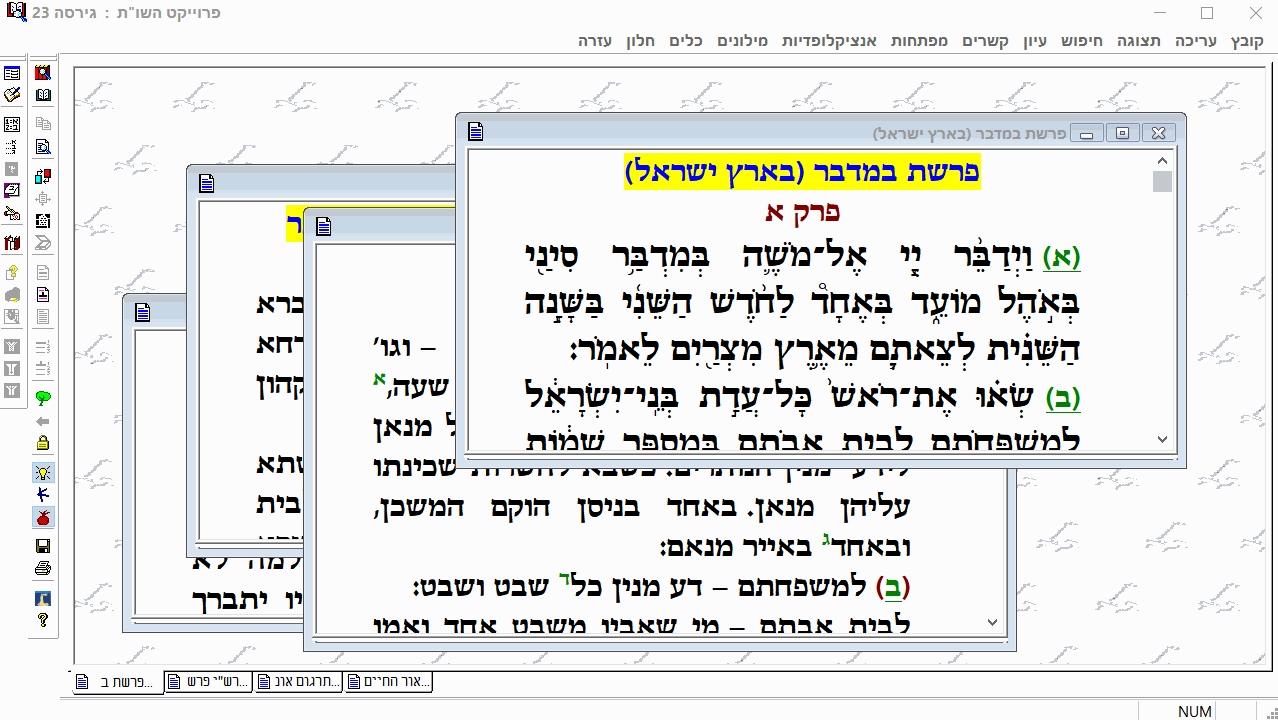Open the חיפוש menu

point(1081,41)
